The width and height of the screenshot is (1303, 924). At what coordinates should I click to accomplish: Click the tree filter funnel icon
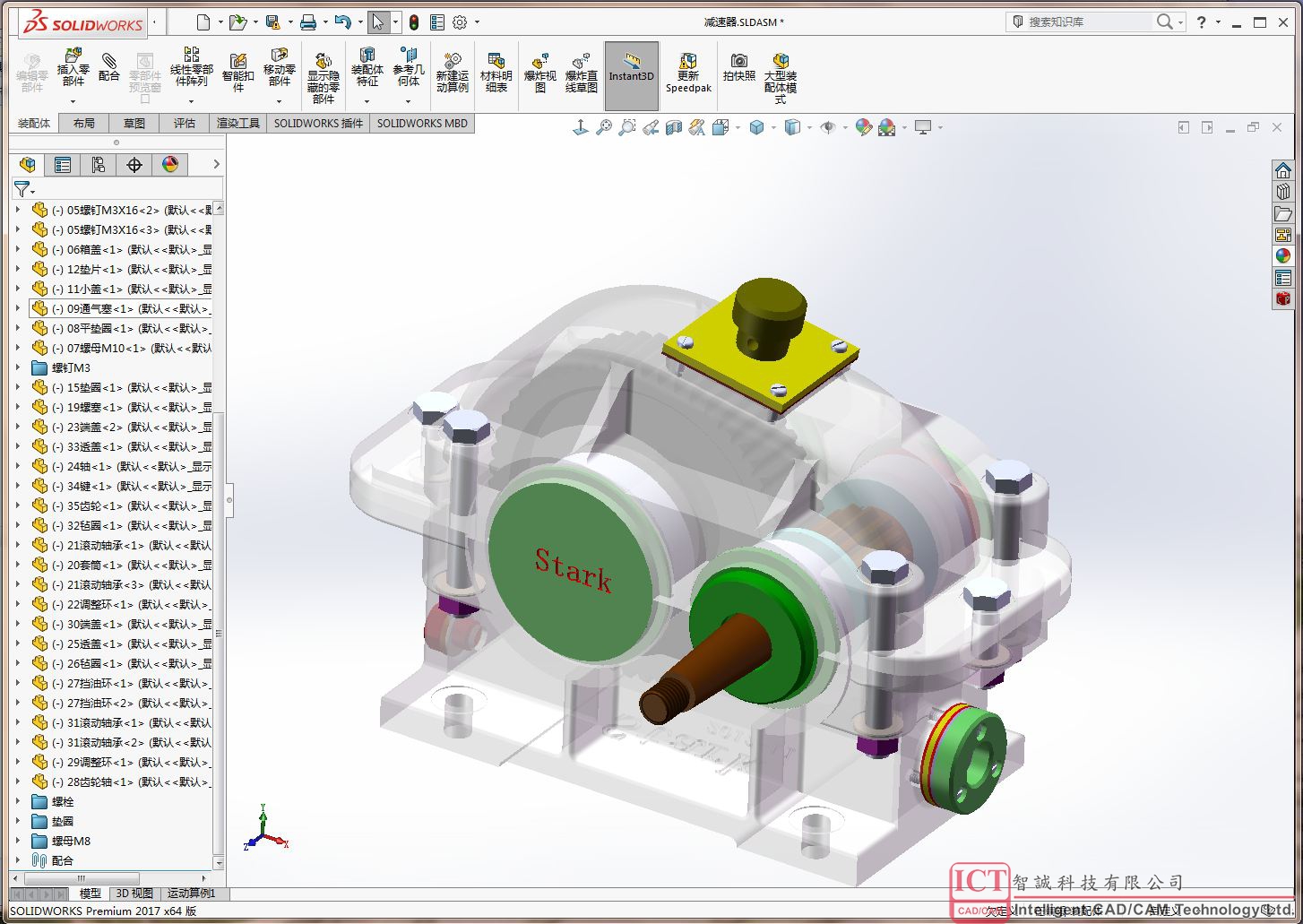(x=22, y=189)
